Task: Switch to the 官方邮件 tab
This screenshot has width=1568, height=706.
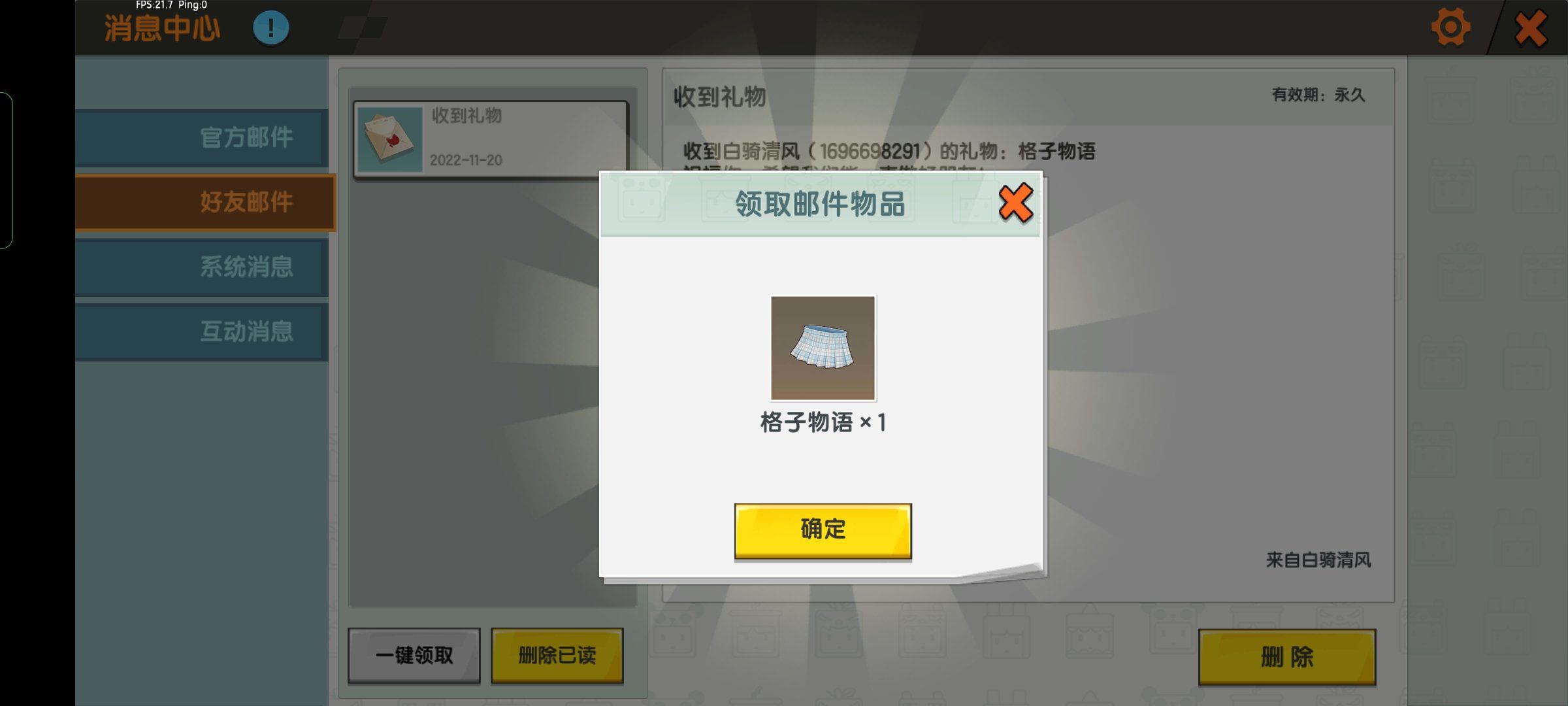Action: [201, 138]
